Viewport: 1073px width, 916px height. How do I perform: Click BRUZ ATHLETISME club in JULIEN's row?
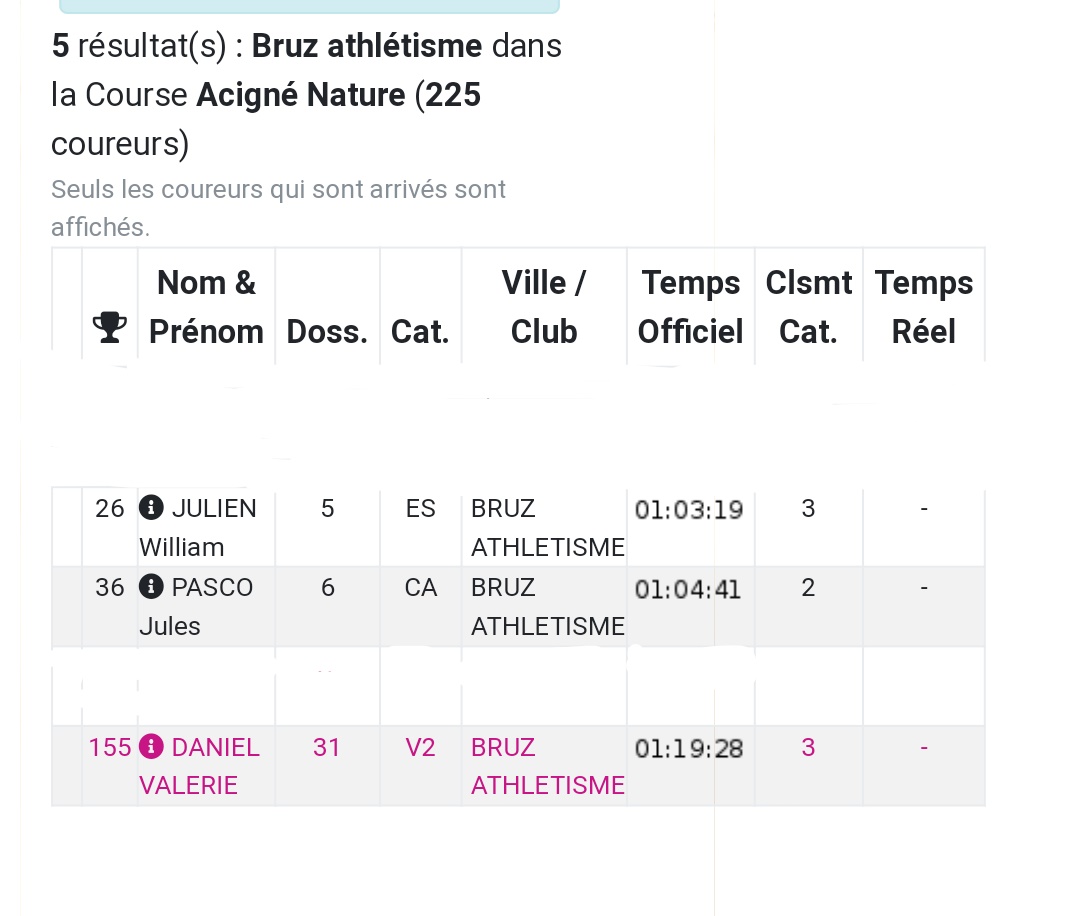point(547,527)
